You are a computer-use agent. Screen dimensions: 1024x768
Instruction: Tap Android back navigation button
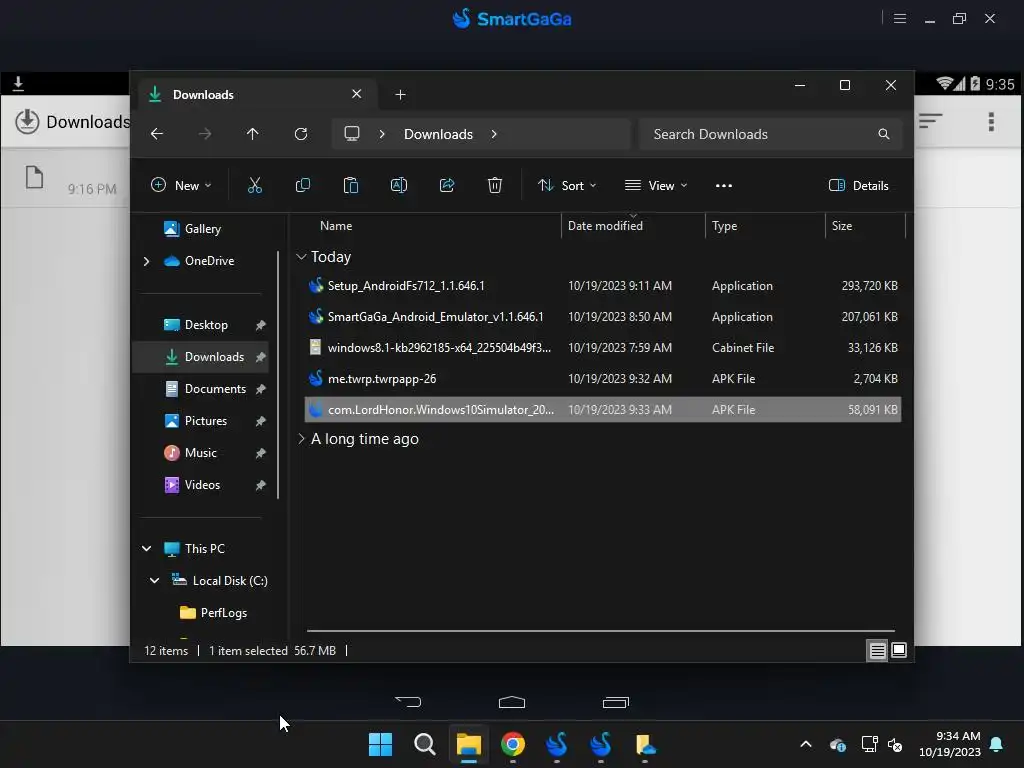pyautogui.click(x=408, y=702)
